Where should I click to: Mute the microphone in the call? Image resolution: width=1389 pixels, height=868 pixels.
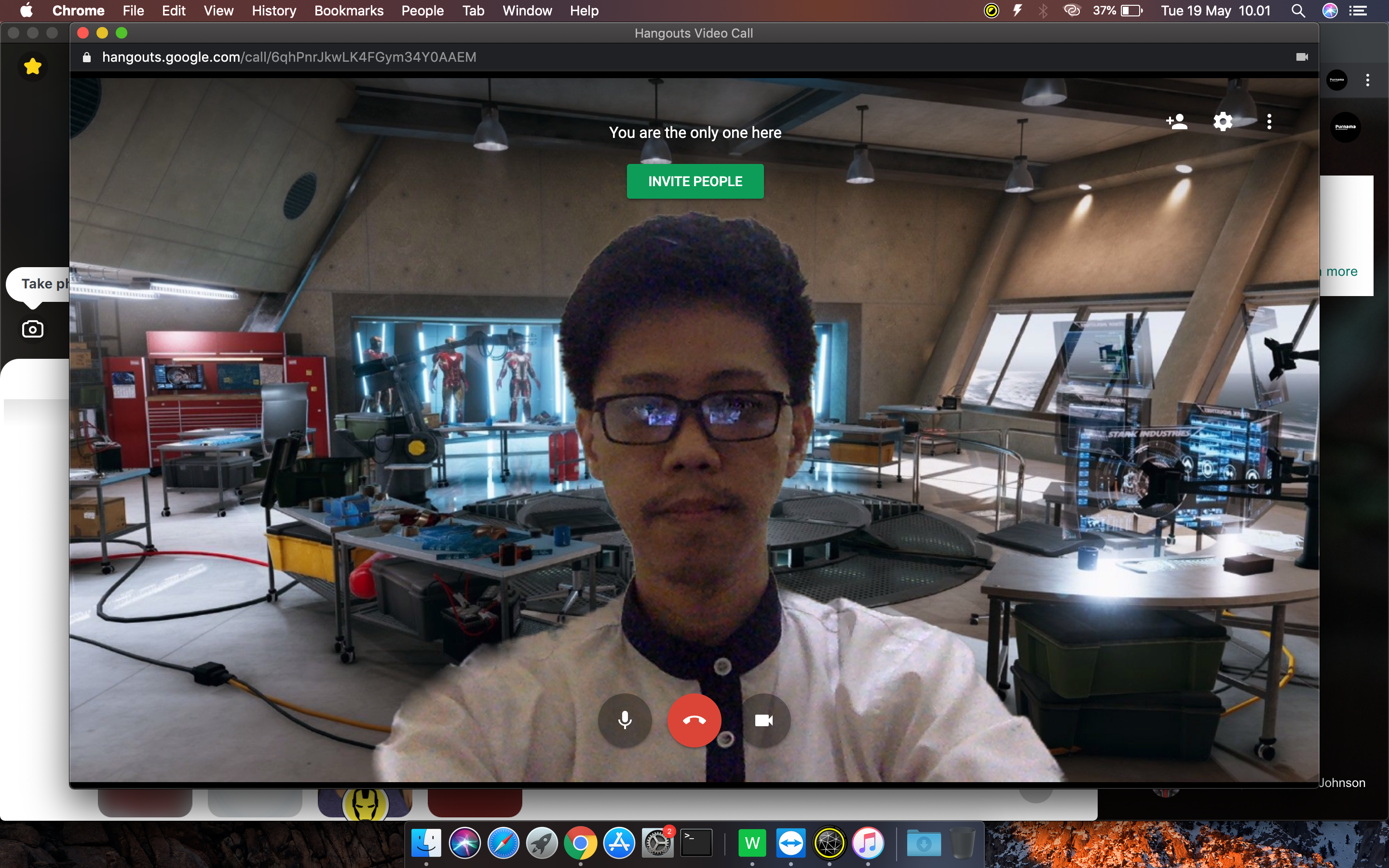coord(625,720)
